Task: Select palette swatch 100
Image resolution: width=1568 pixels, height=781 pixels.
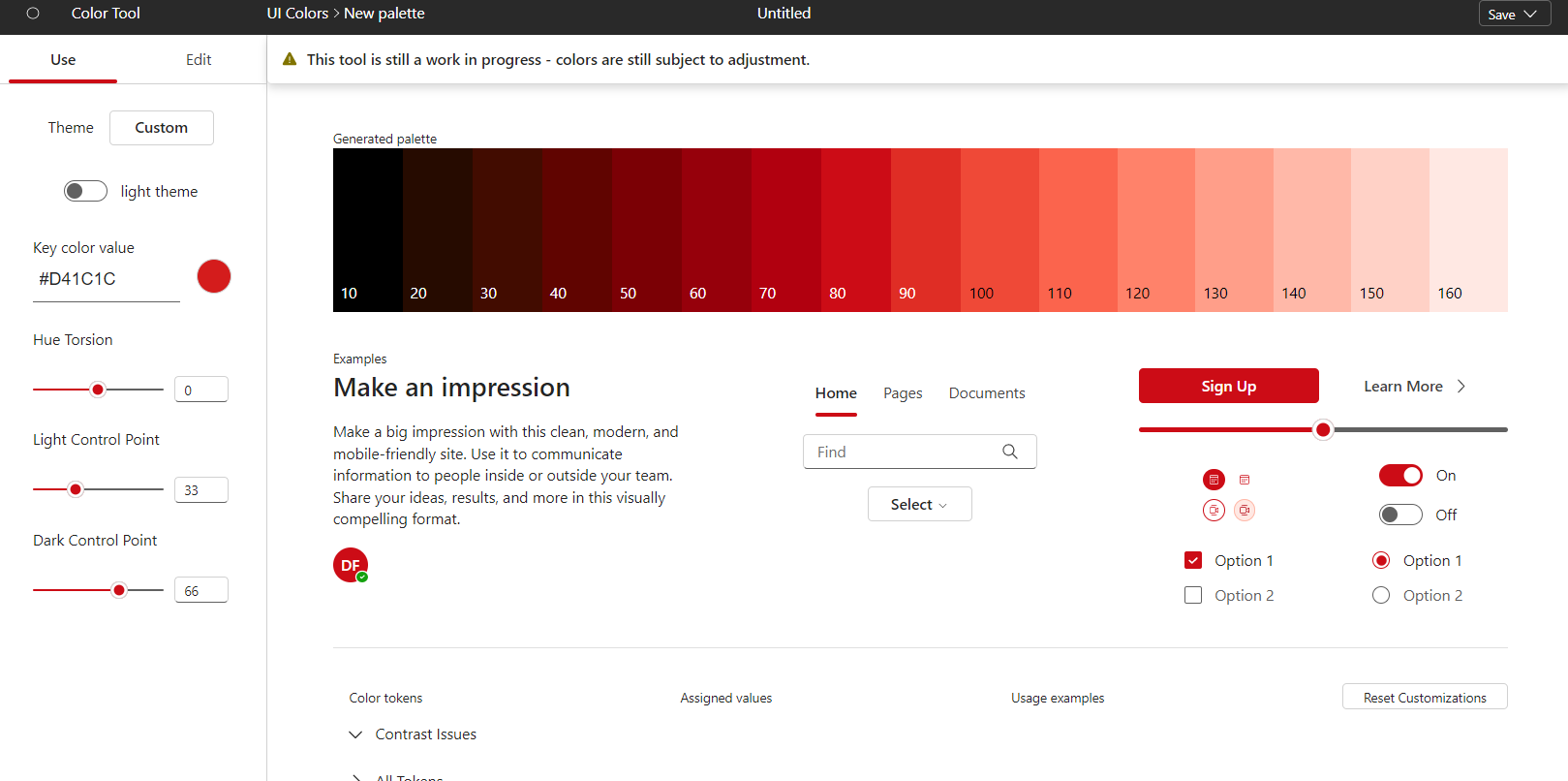Action: [x=999, y=230]
